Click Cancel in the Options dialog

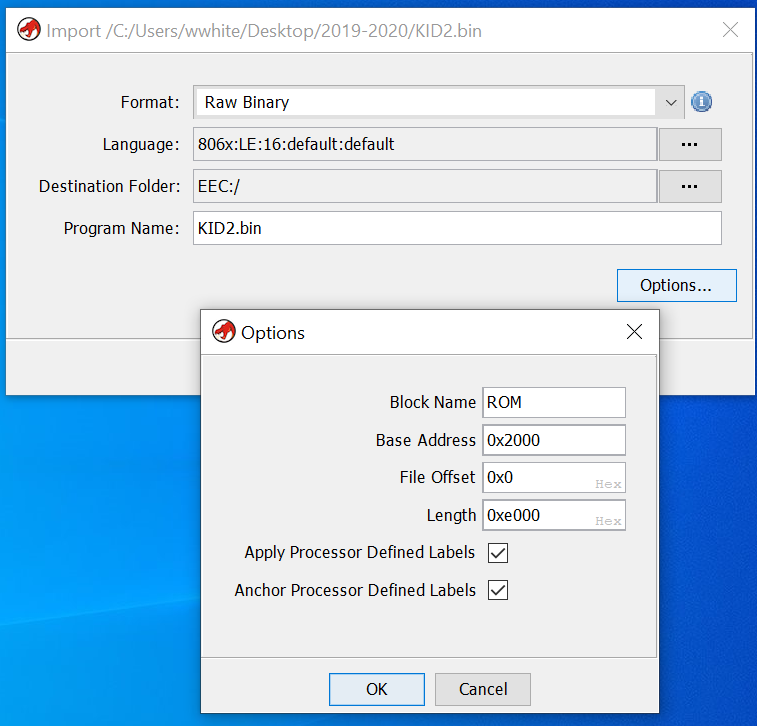[x=483, y=689]
